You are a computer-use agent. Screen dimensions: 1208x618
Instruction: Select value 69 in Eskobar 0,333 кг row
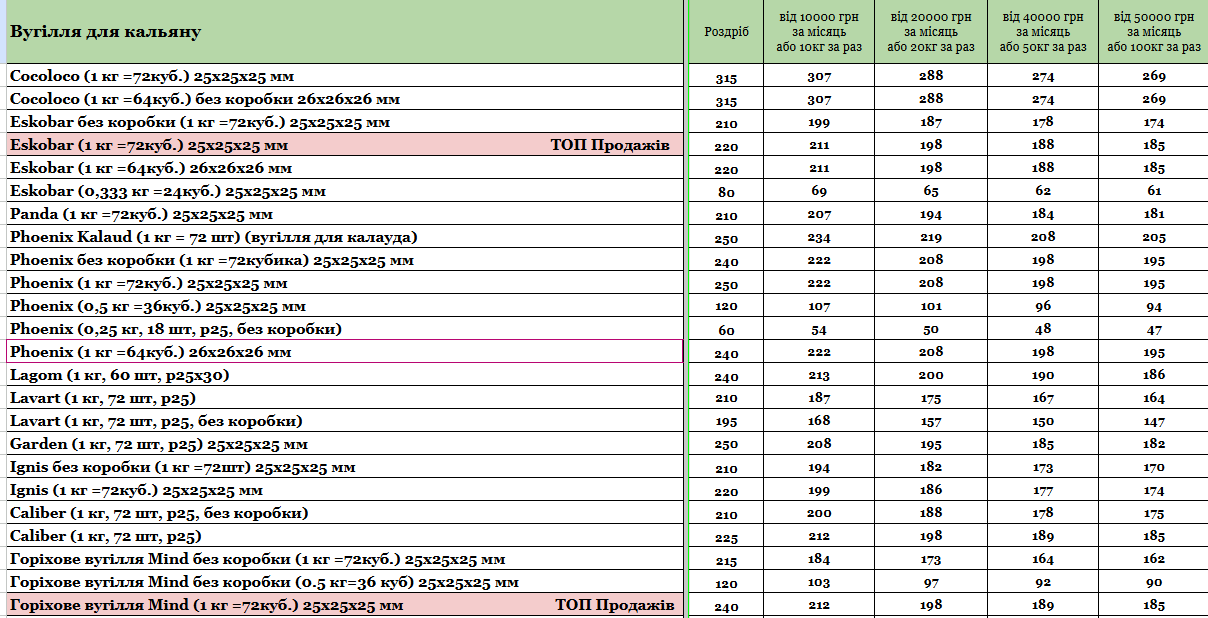point(819,192)
